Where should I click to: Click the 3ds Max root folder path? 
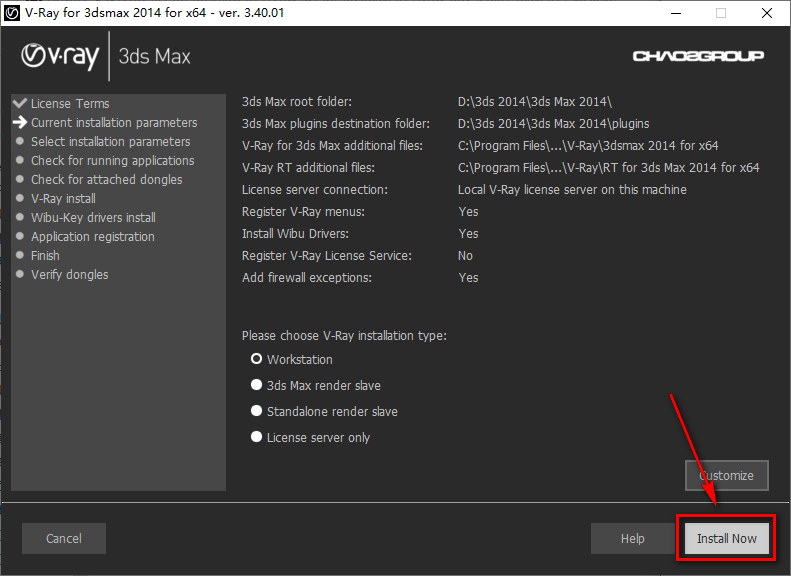[x=534, y=101]
